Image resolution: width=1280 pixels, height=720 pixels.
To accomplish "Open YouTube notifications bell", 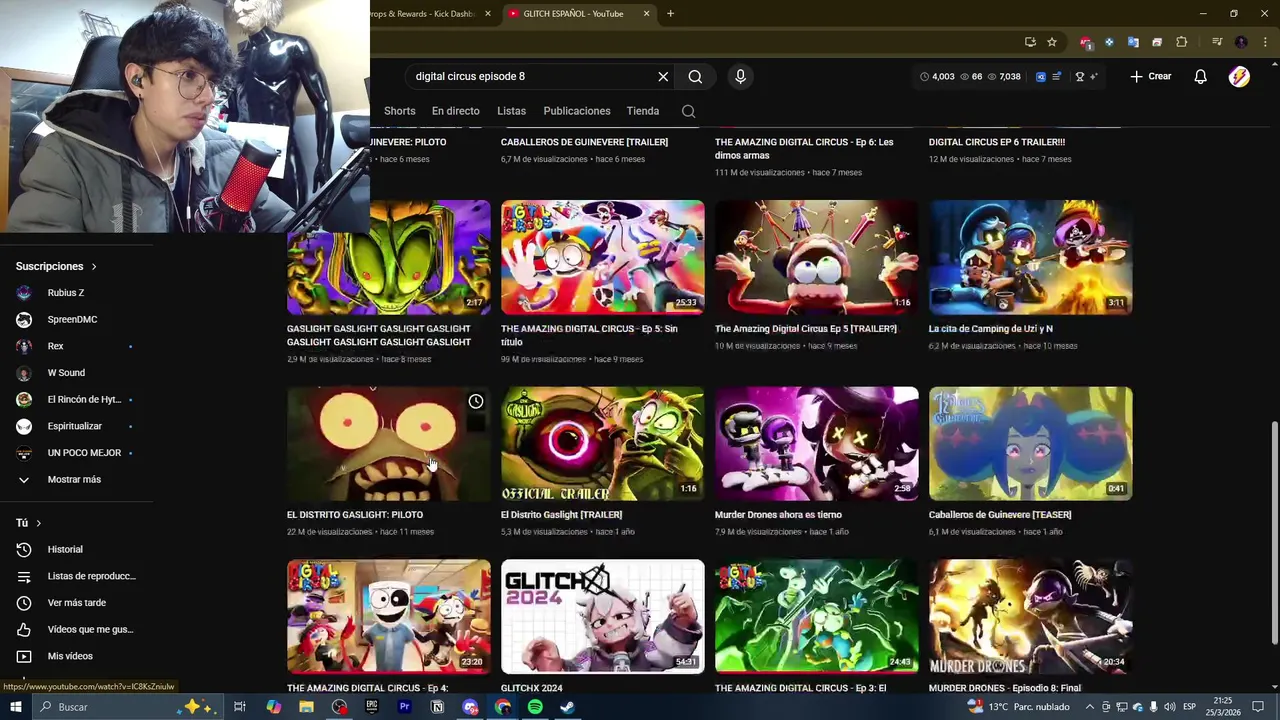I will [x=1200, y=76].
